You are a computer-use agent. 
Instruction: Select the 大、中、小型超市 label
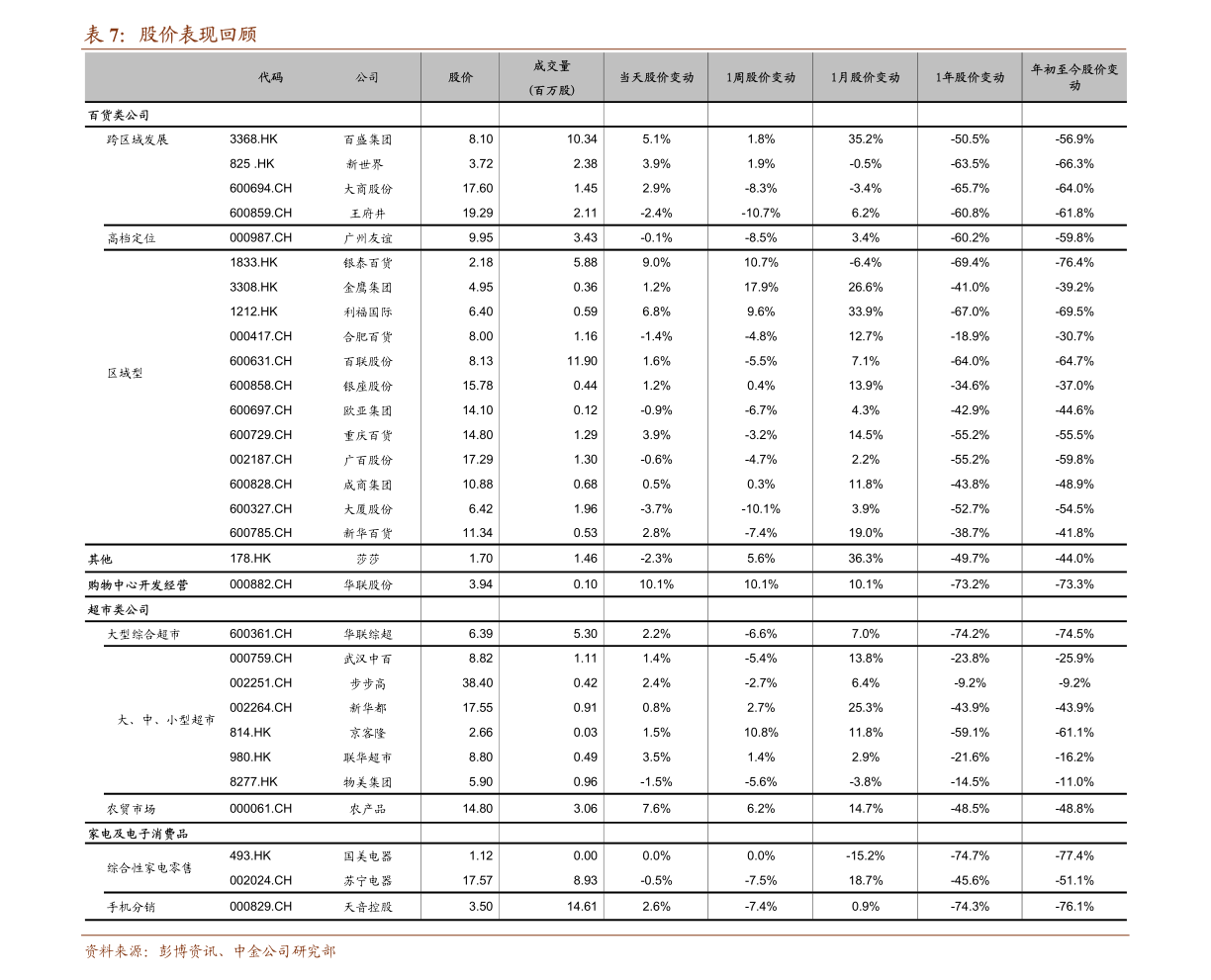coord(166,721)
